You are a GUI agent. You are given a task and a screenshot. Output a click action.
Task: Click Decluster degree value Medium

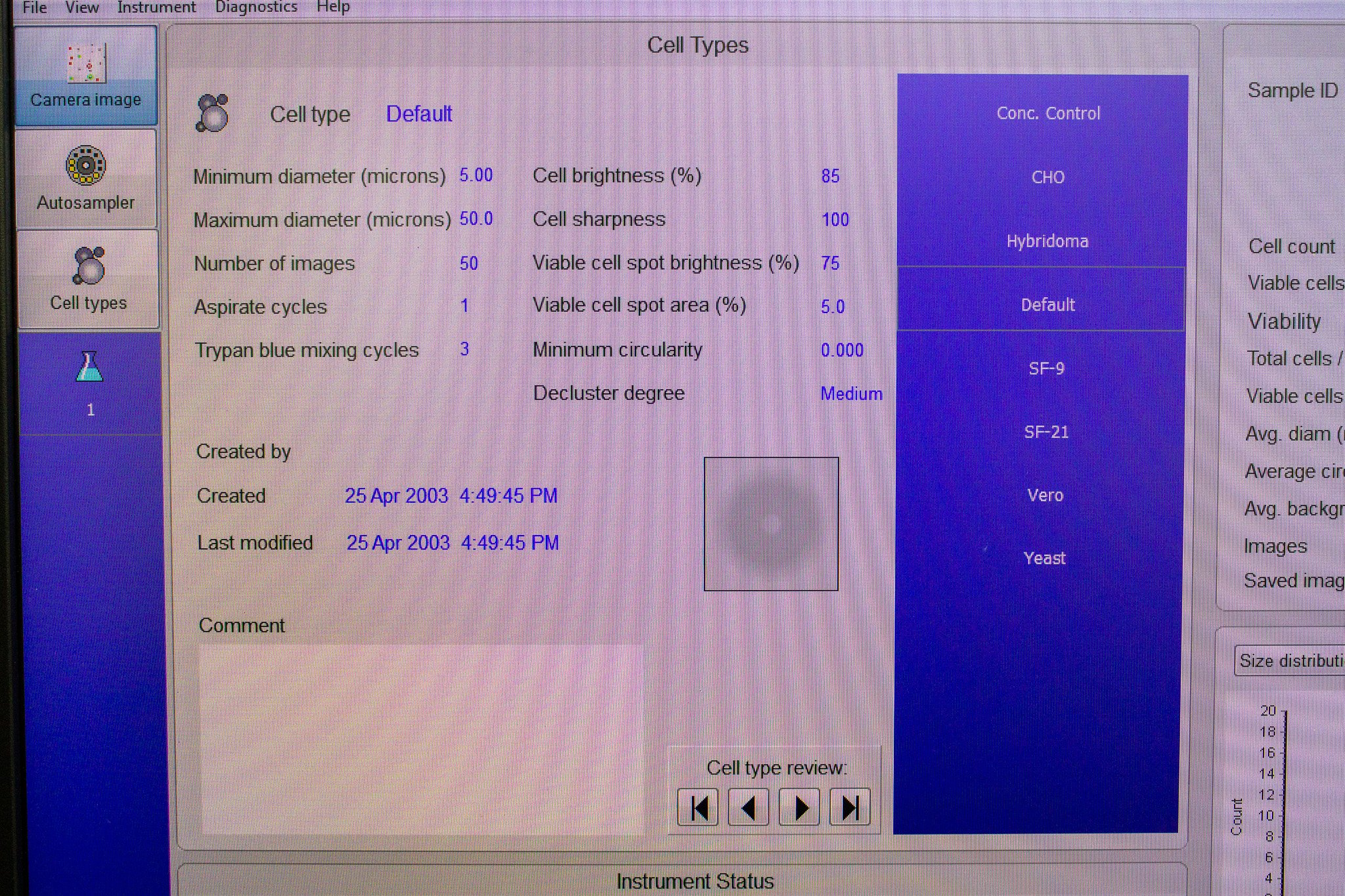tap(852, 394)
